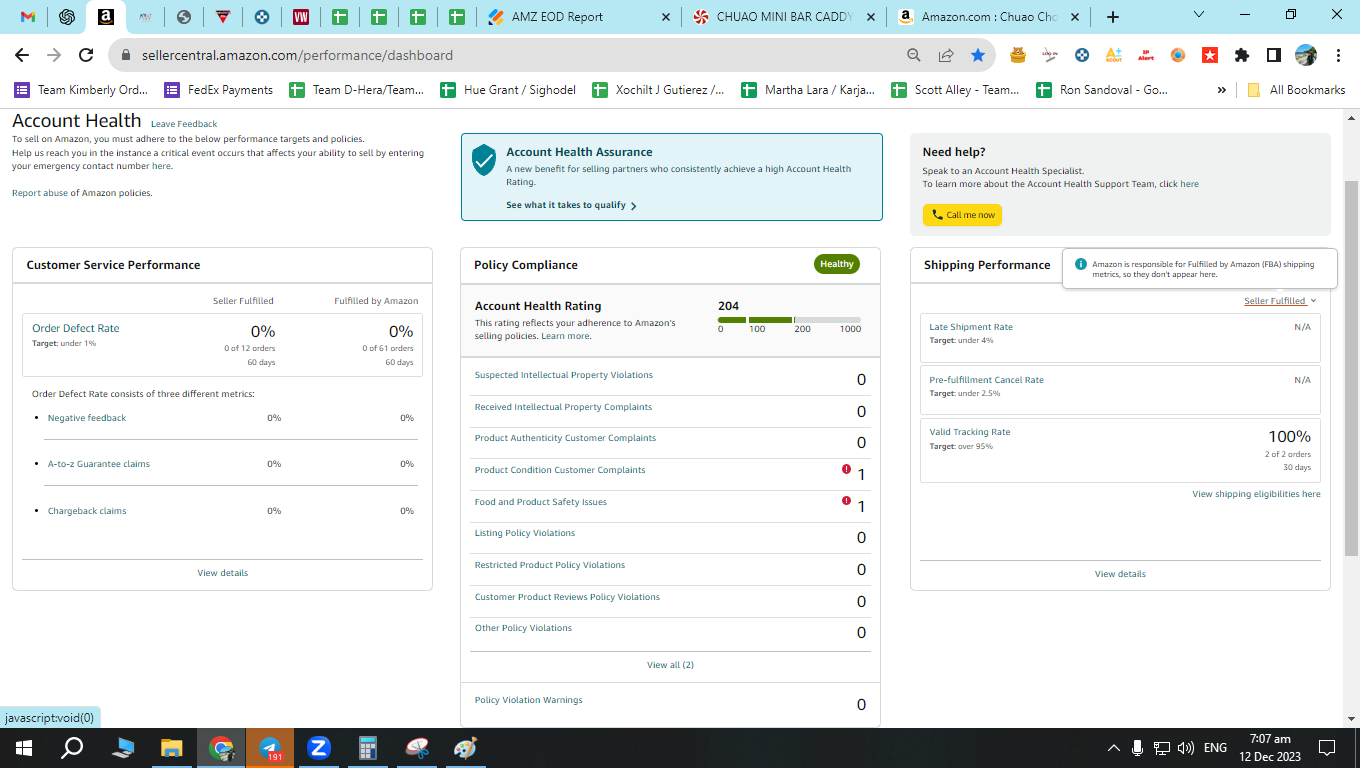This screenshot has width=1360, height=768.
Task: Click alert icon beside Product Condition Customer Complaints
Action: (847, 469)
